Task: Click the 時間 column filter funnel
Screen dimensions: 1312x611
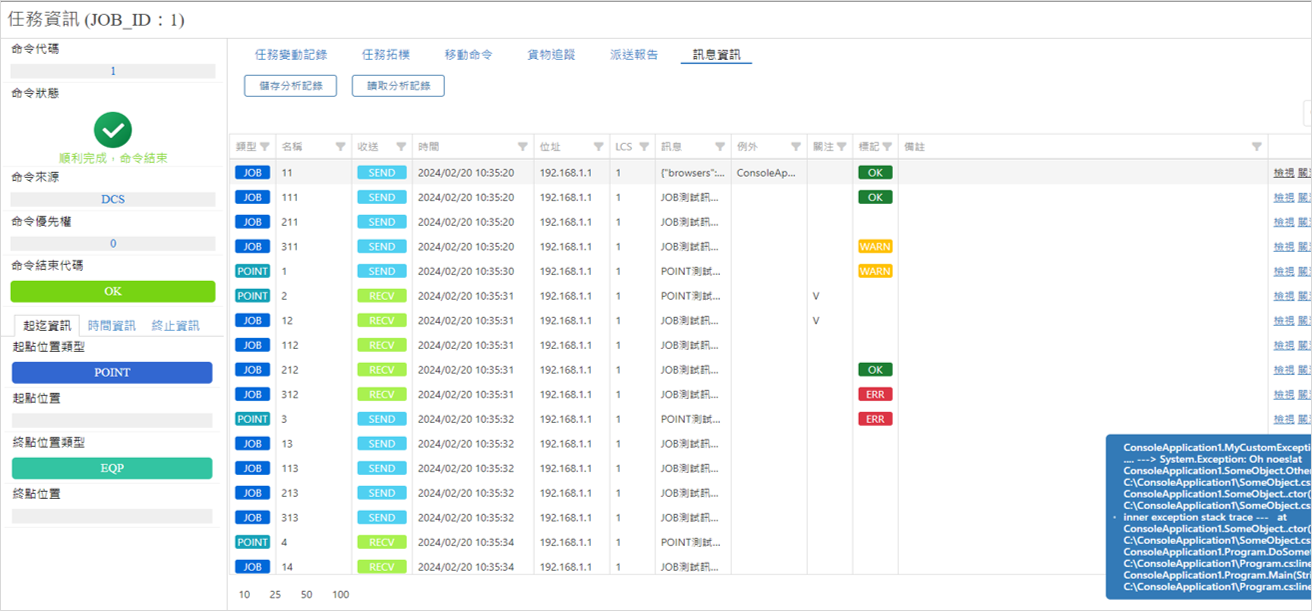Action: coord(523,147)
